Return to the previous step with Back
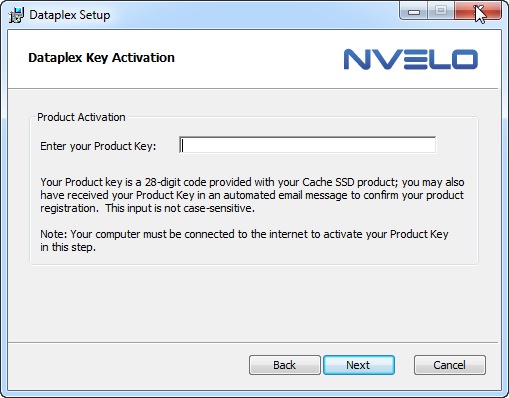Screen dimensions: 509x398 [x=285, y=365]
